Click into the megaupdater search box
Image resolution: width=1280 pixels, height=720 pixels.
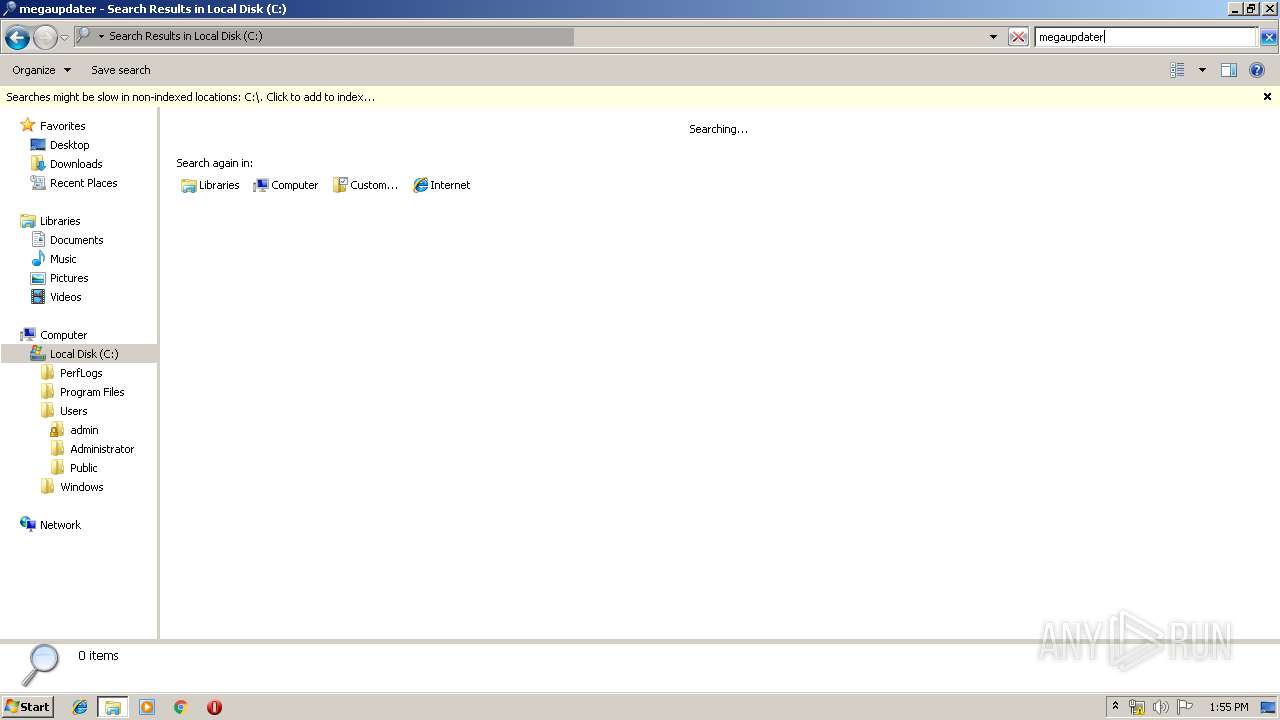(1145, 37)
